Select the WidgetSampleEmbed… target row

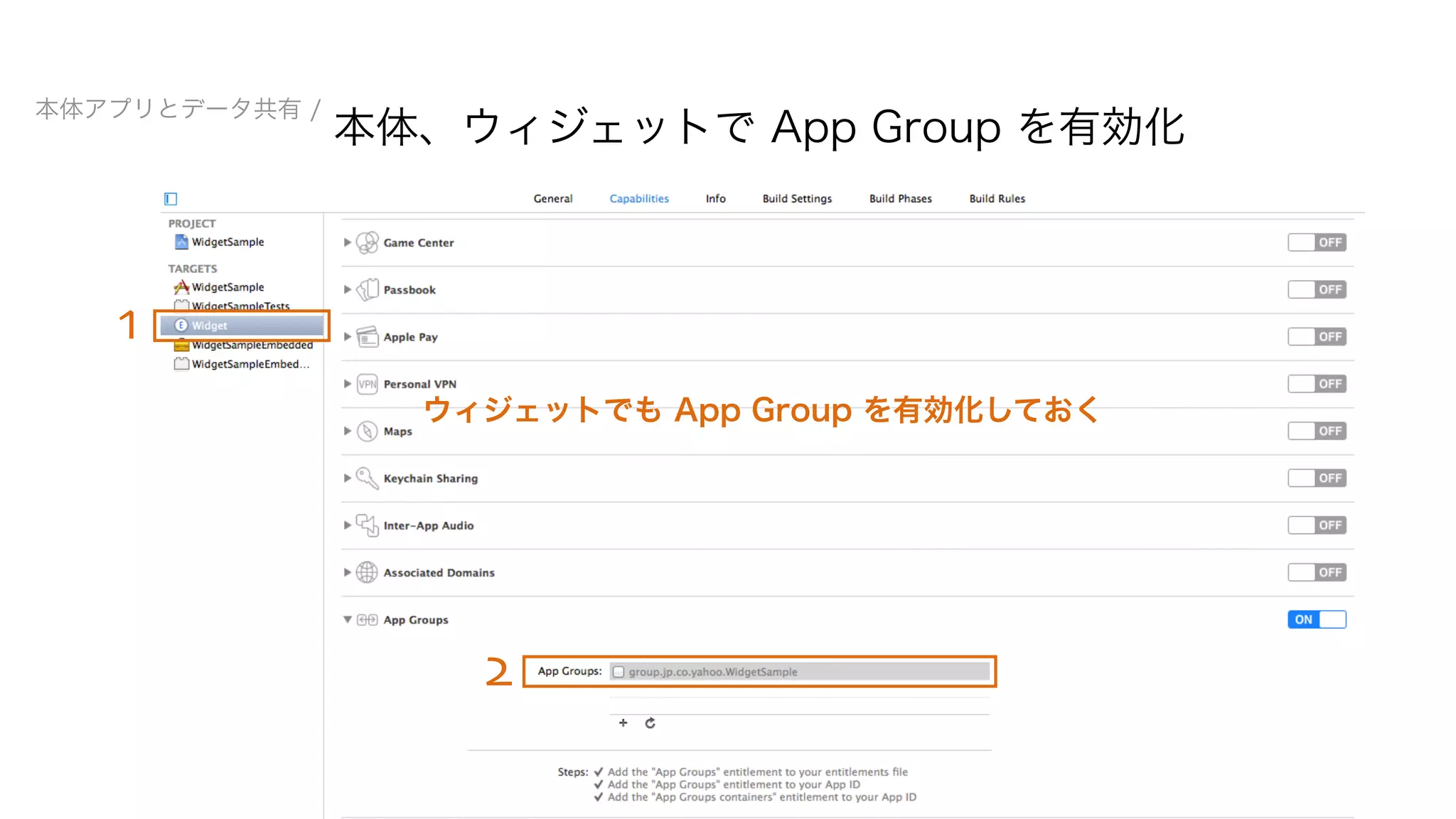point(242,364)
